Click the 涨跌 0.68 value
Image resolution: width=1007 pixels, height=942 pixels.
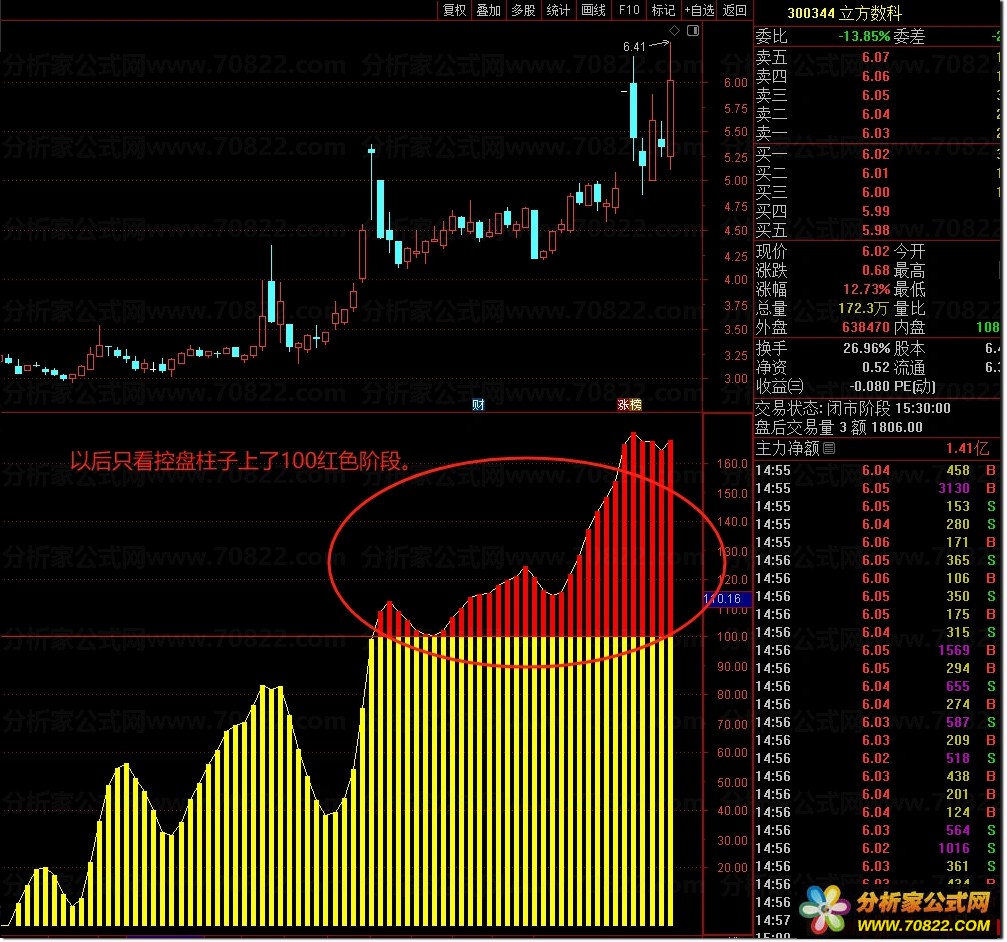point(876,270)
